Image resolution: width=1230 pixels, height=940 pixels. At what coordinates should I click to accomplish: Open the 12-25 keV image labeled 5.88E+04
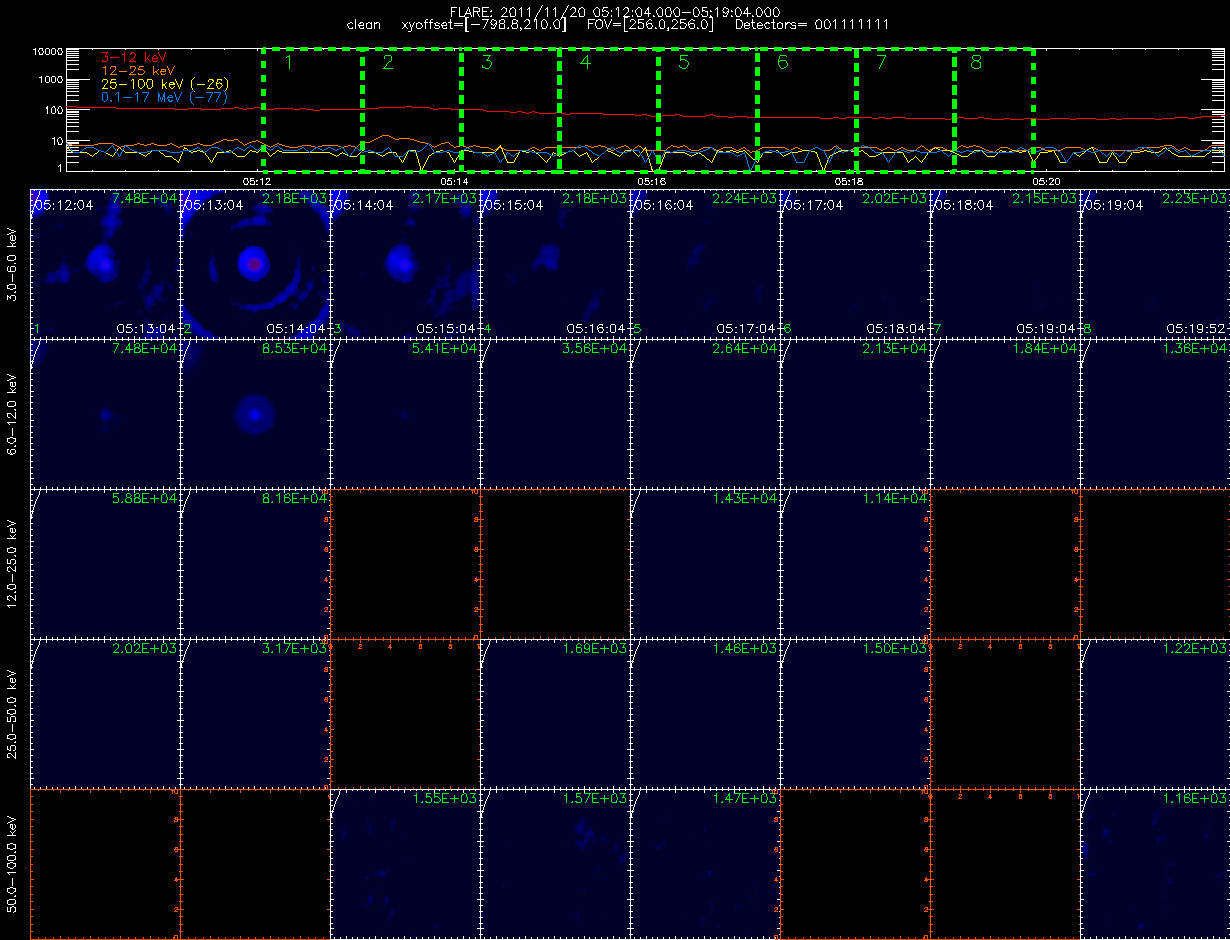pyautogui.click(x=105, y=563)
